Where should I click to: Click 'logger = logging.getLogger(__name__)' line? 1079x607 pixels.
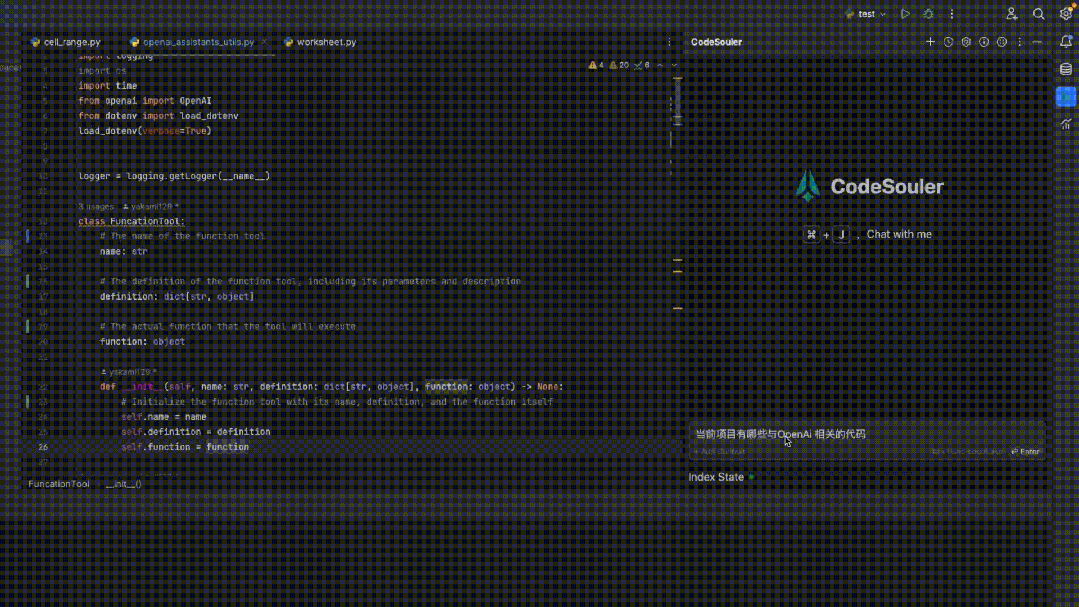pyautogui.click(x=174, y=176)
